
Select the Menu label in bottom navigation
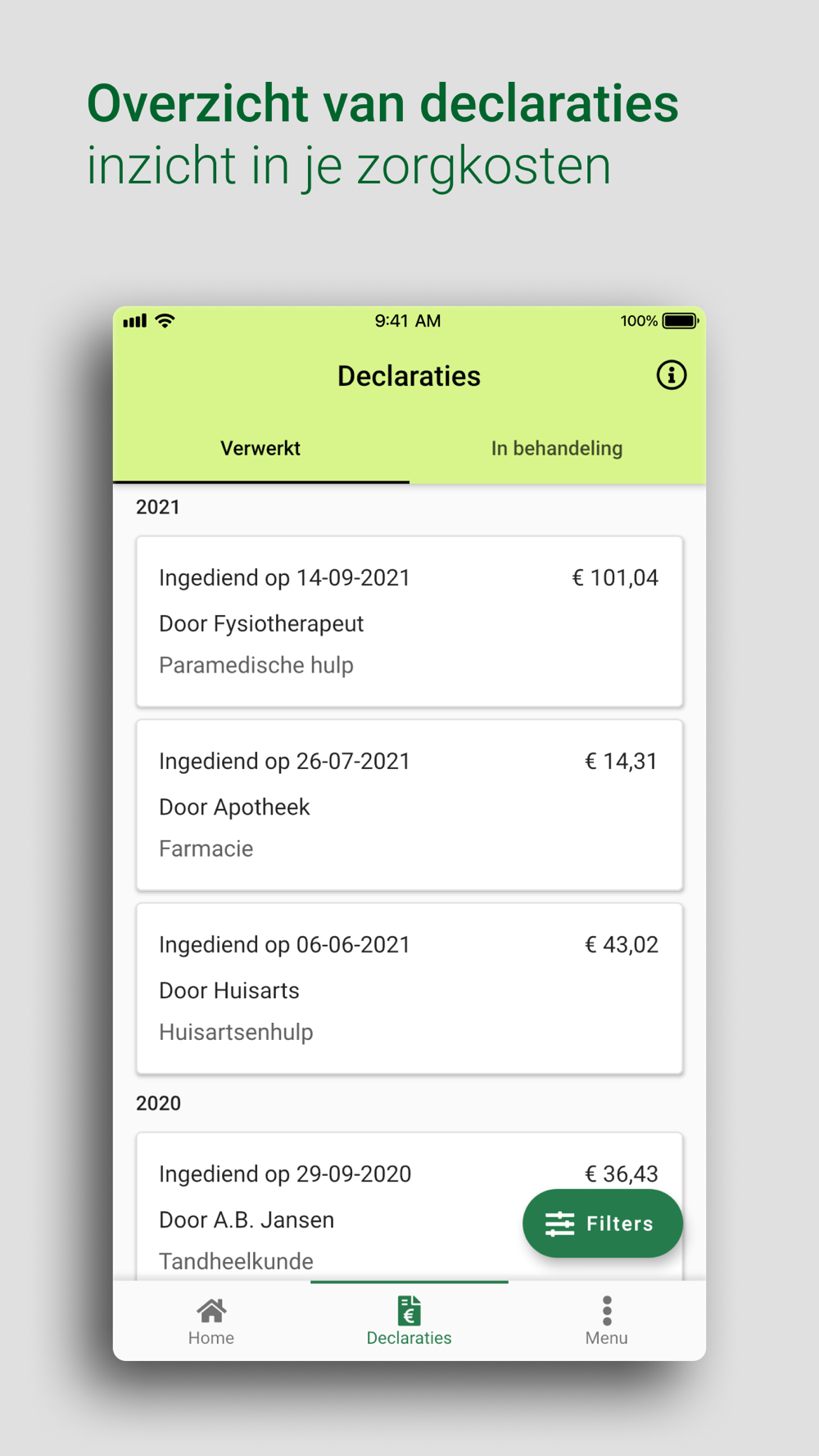point(607,1338)
